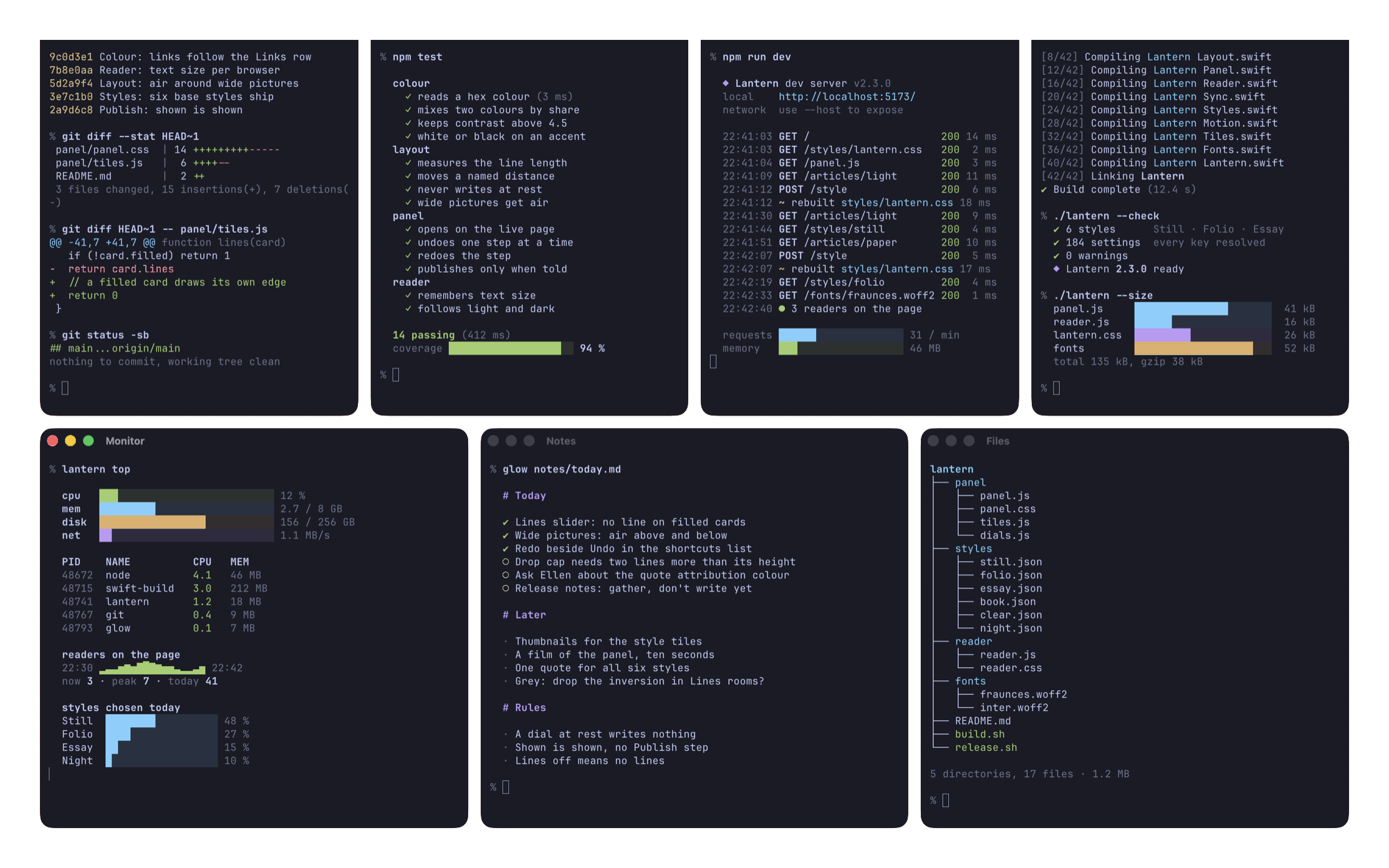Click build.sh in the Files tree
The width and height of the screenshot is (1389, 868).
click(979, 734)
